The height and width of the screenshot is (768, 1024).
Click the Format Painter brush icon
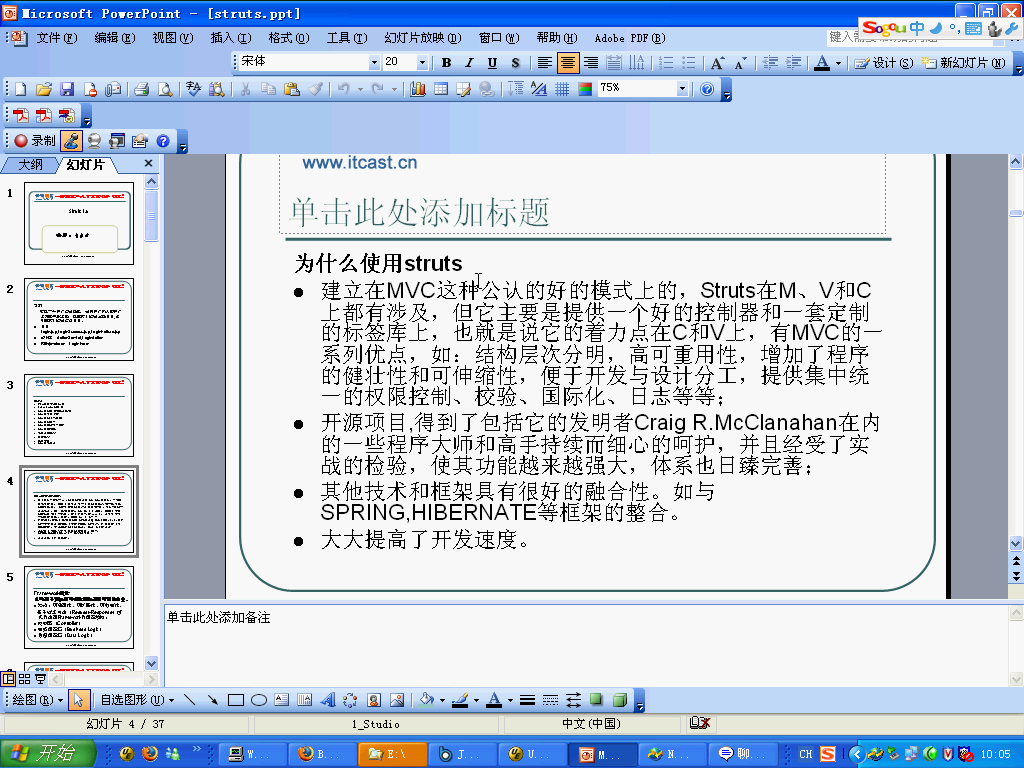pyautogui.click(x=315, y=89)
